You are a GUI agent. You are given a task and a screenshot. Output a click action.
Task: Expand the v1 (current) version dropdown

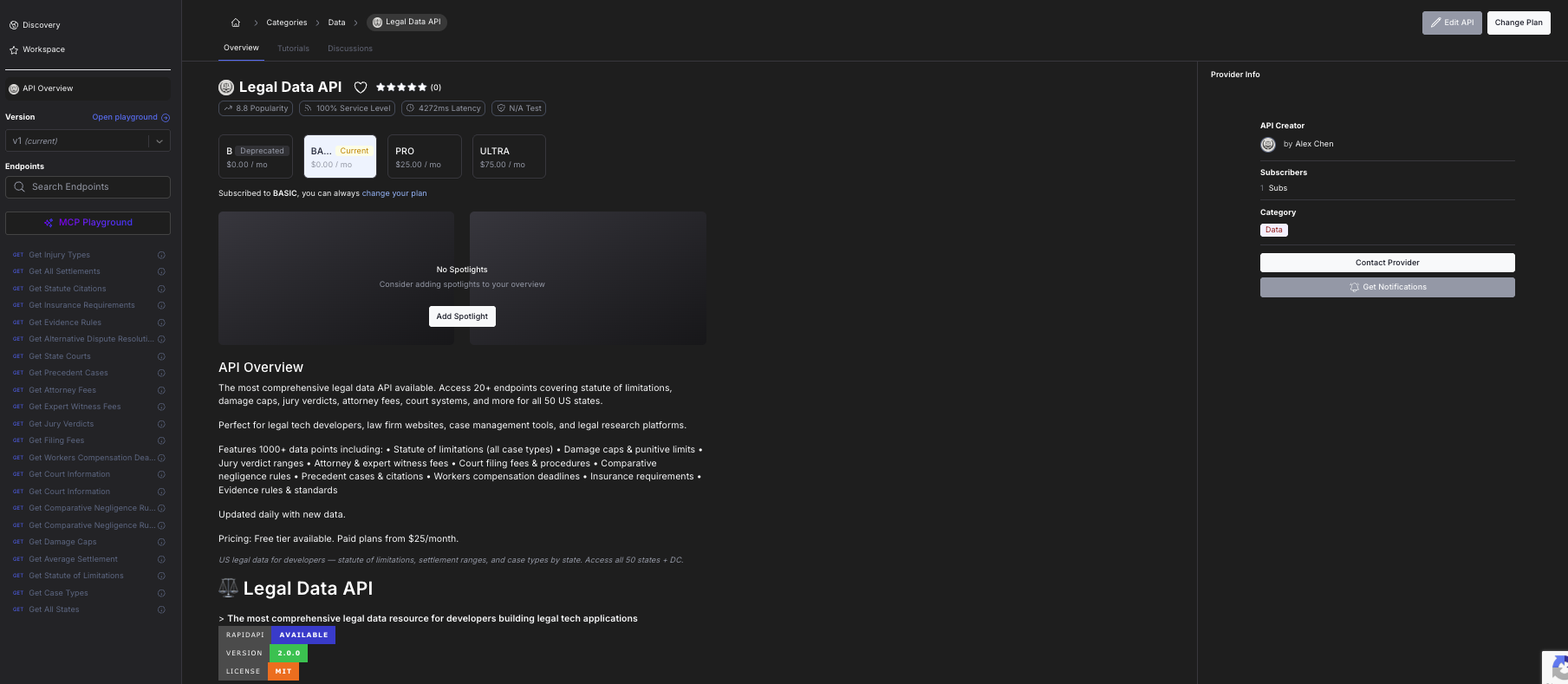(x=88, y=140)
